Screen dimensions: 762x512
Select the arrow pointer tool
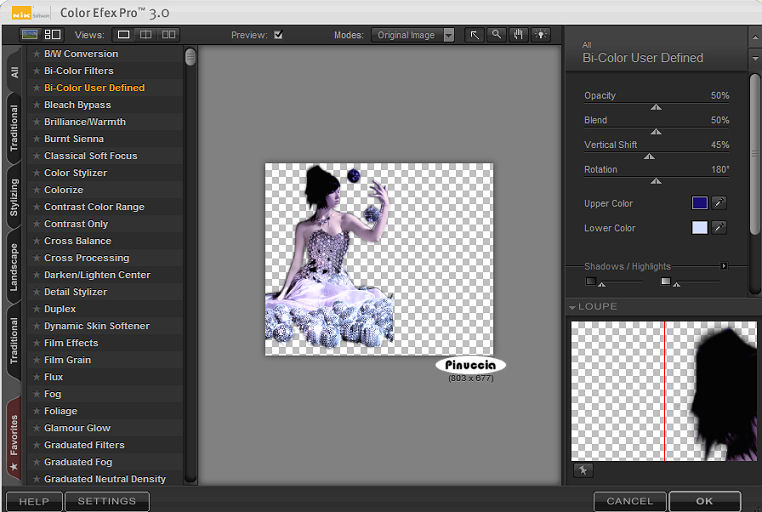coord(475,35)
